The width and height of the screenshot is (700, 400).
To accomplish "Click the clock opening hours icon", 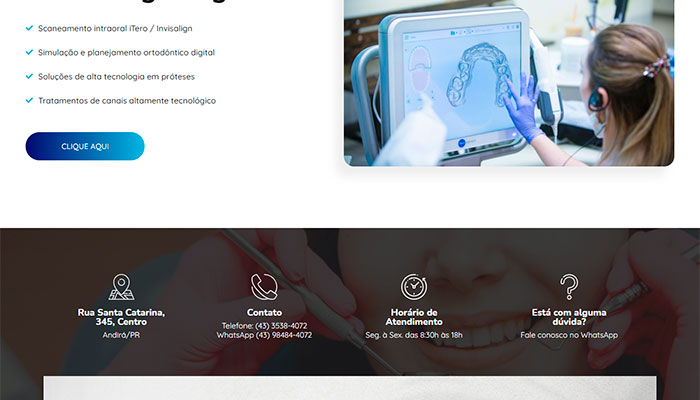I will 414,287.
